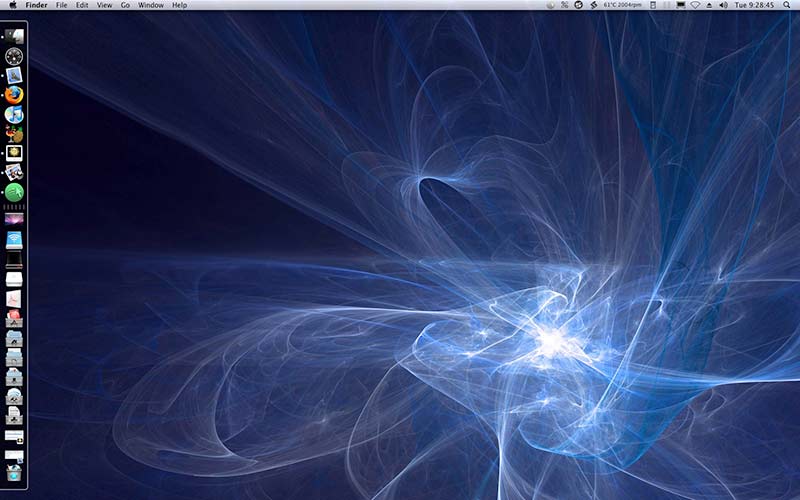This screenshot has height=500, width=800.
Task: Click the date and time clock
Action: click(x=754, y=5)
